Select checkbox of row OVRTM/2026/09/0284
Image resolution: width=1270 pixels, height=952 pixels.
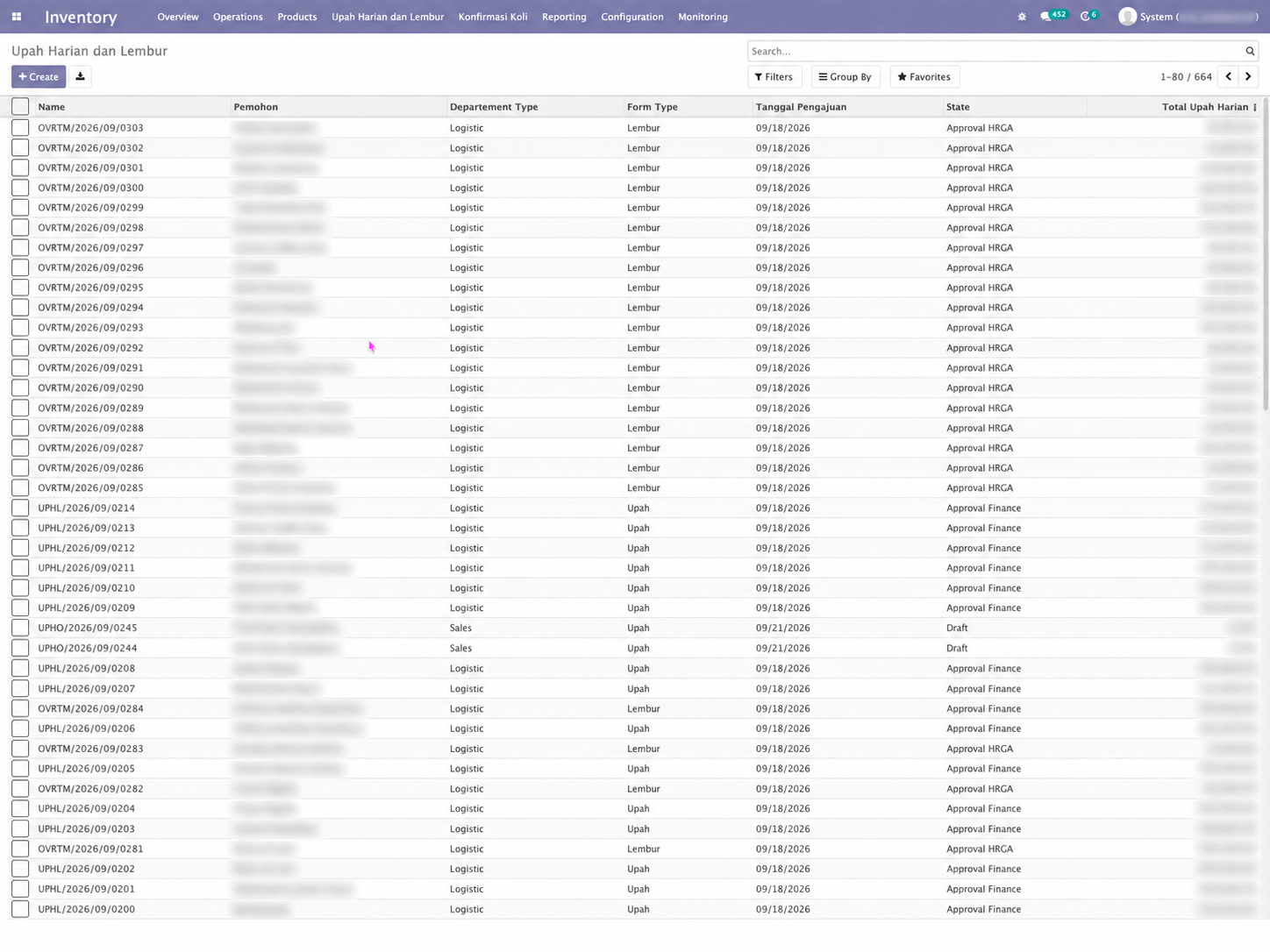(20, 708)
